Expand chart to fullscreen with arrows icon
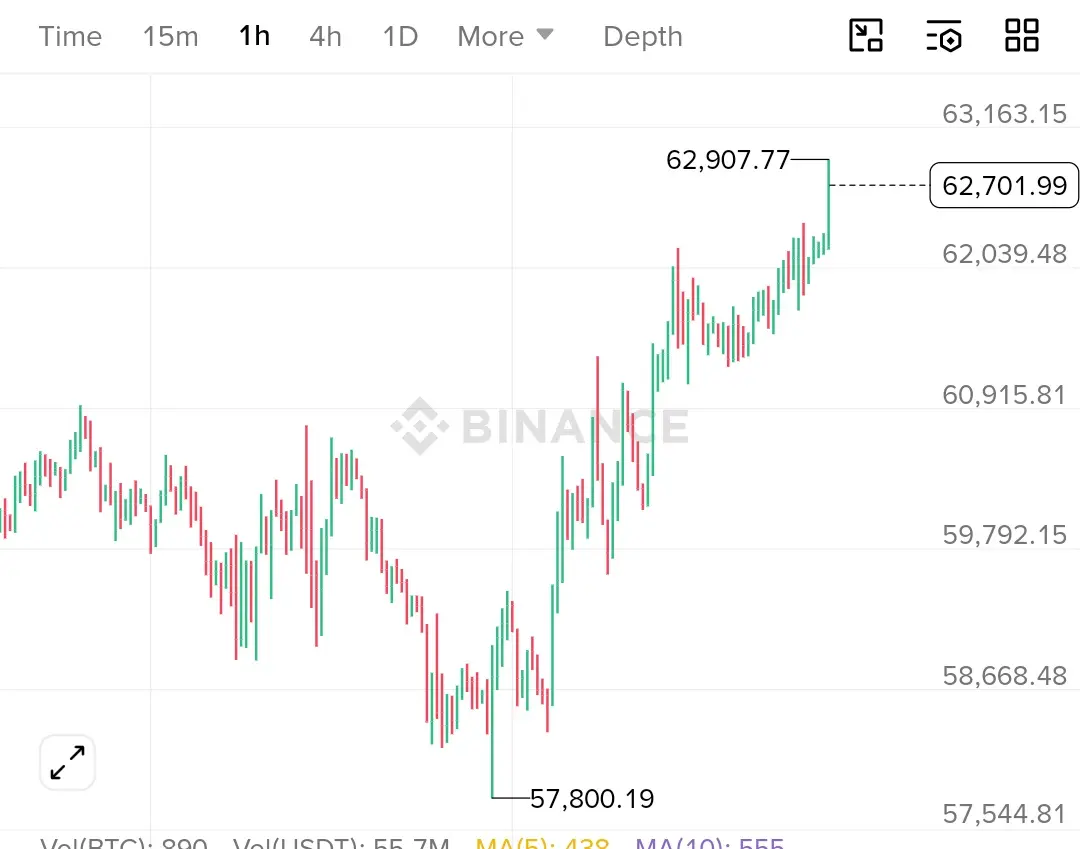 click(x=68, y=762)
